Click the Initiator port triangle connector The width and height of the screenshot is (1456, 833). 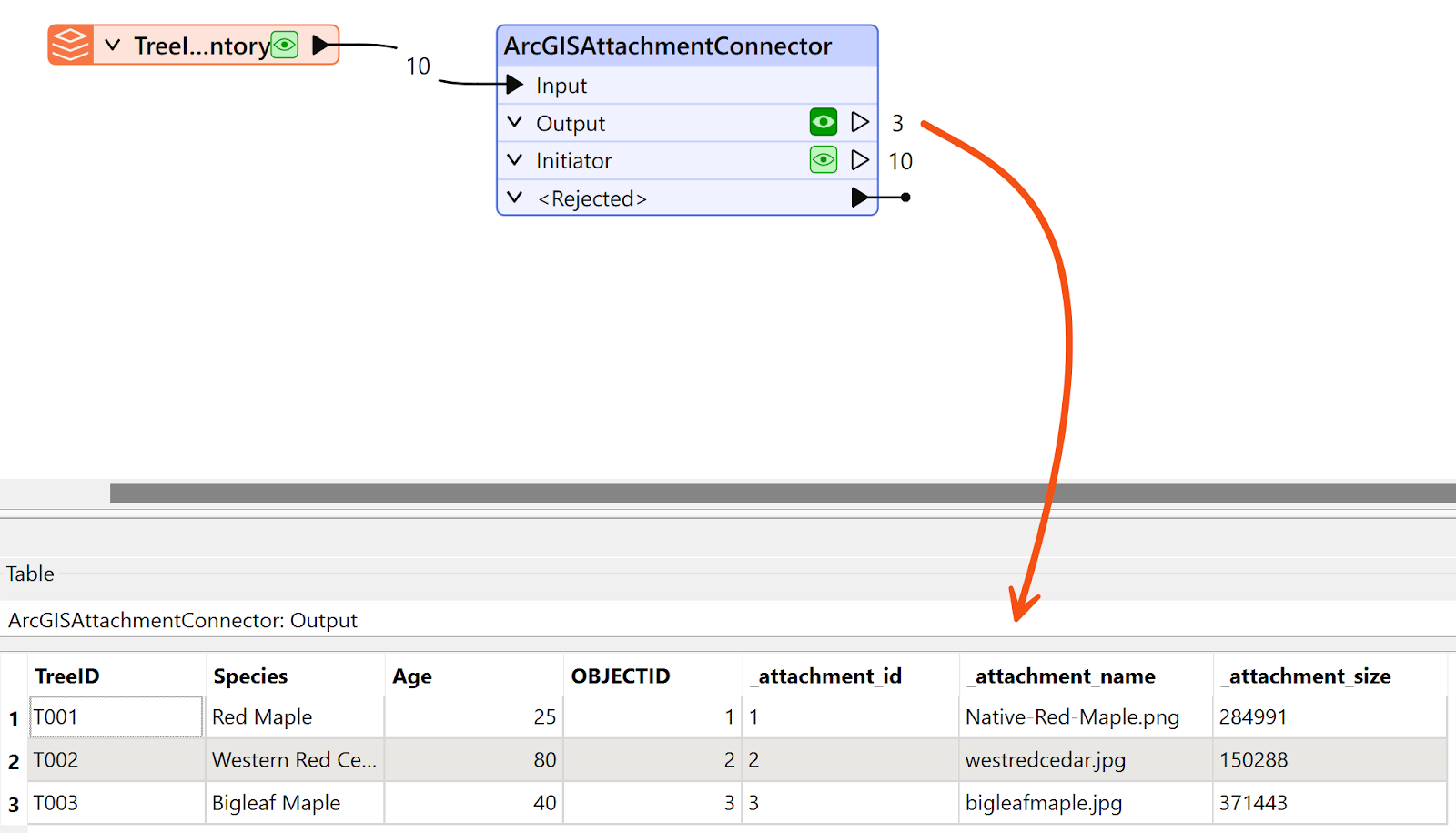point(860,160)
